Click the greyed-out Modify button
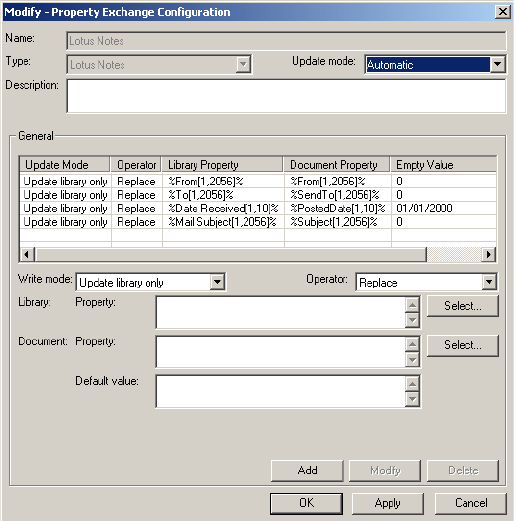 pyautogui.click(x=385, y=470)
